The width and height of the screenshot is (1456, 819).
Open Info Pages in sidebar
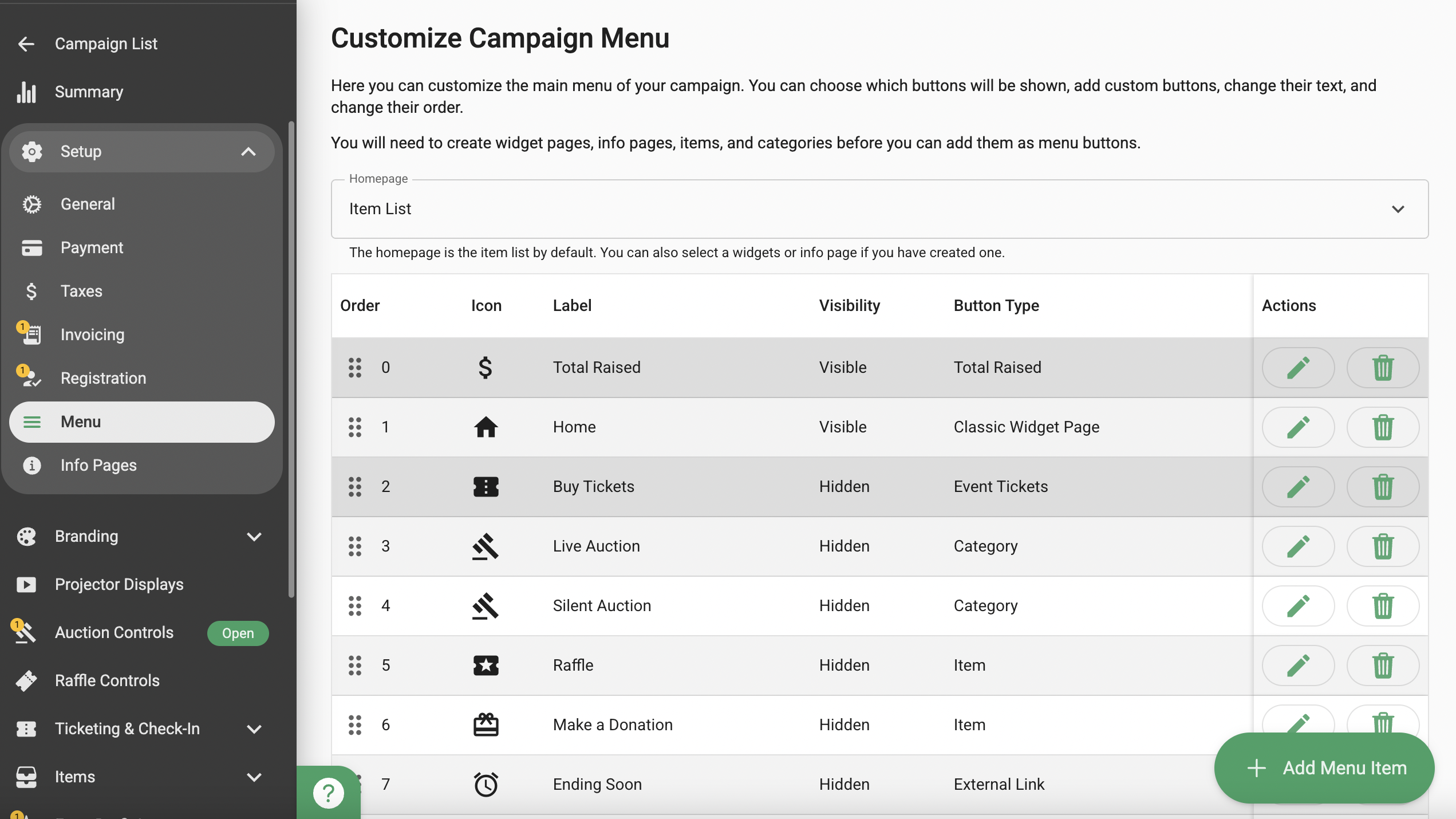[98, 465]
